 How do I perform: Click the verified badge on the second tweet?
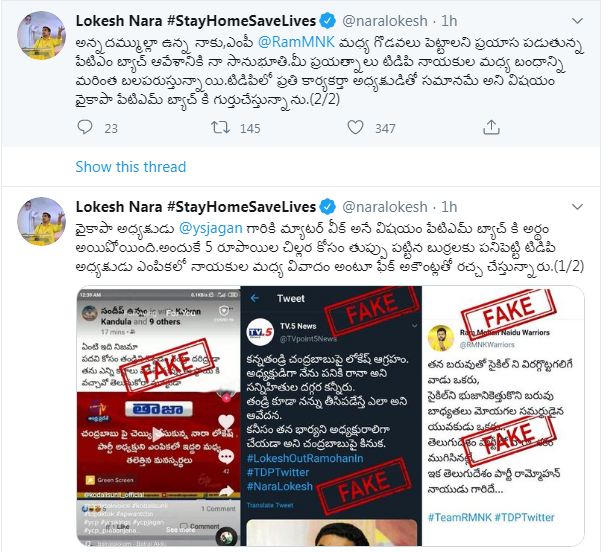click(328, 207)
